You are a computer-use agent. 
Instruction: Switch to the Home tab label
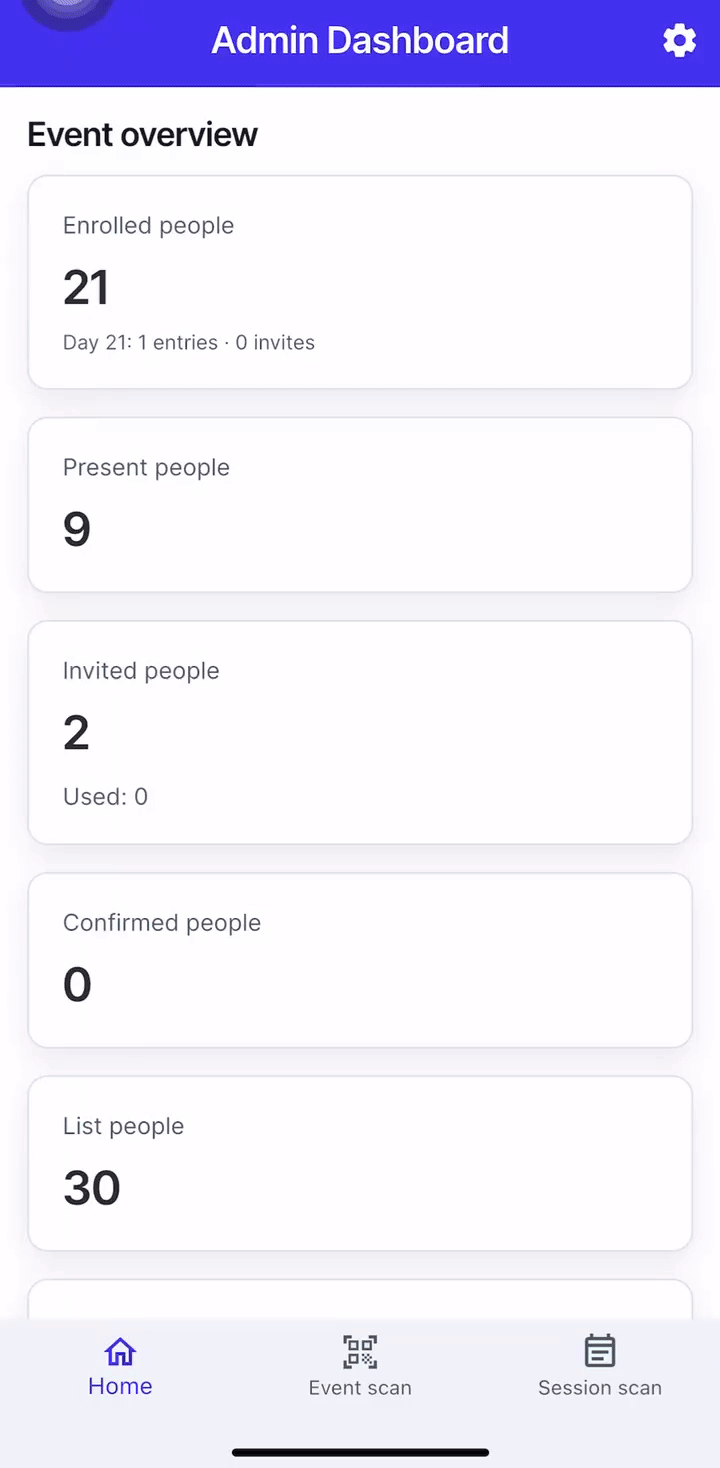point(120,1386)
